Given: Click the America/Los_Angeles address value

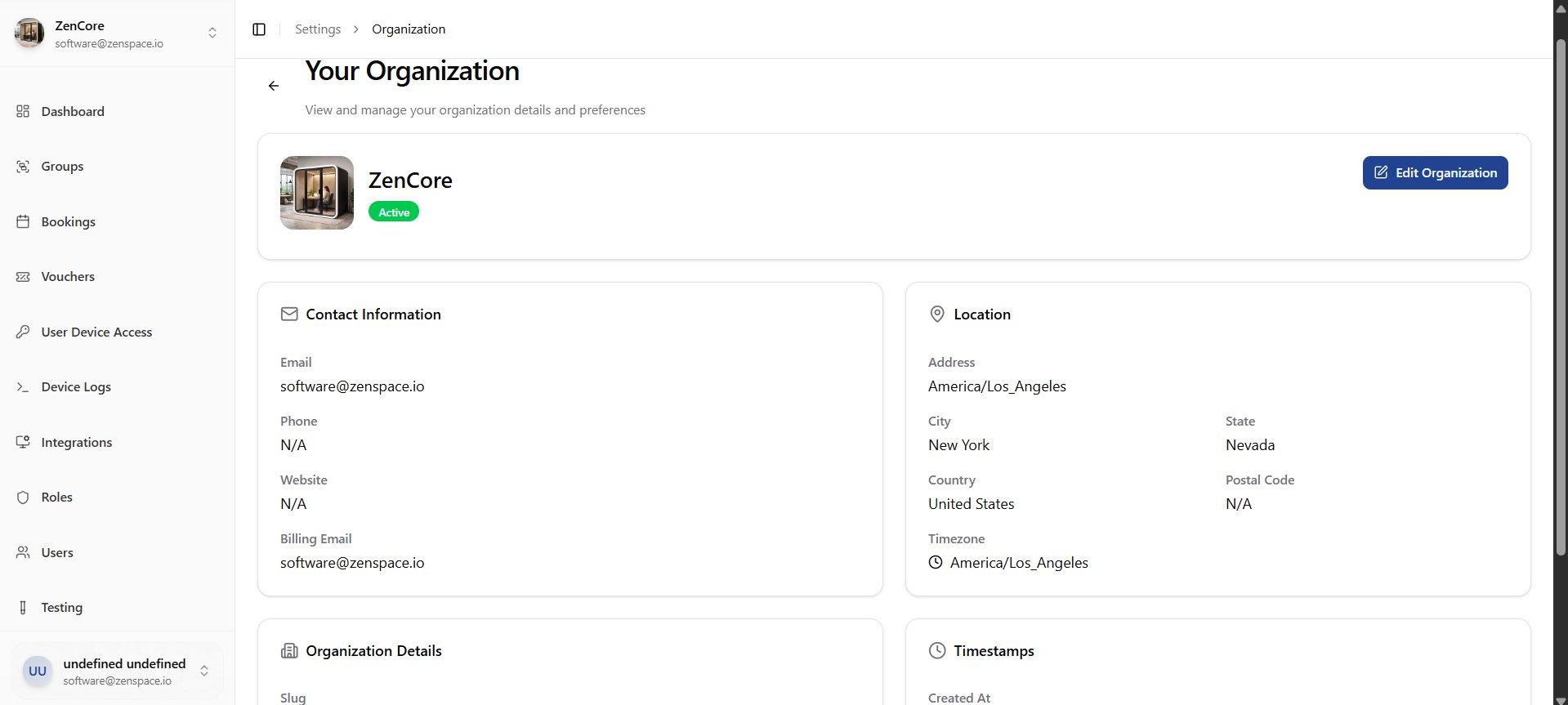Looking at the screenshot, I should point(997,386).
